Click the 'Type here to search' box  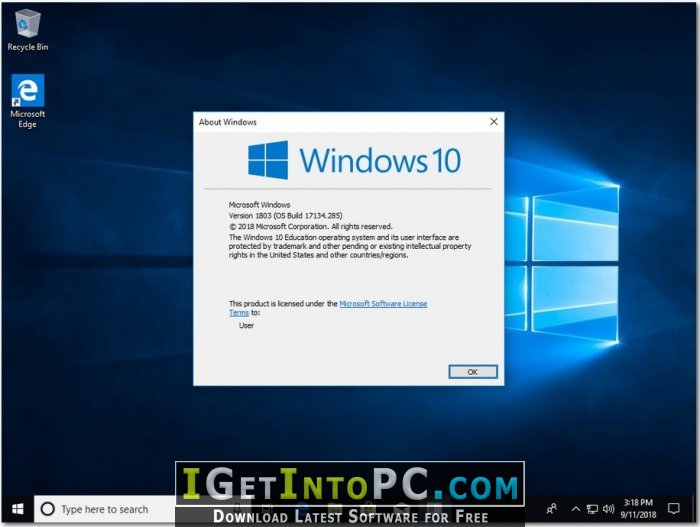point(104,509)
